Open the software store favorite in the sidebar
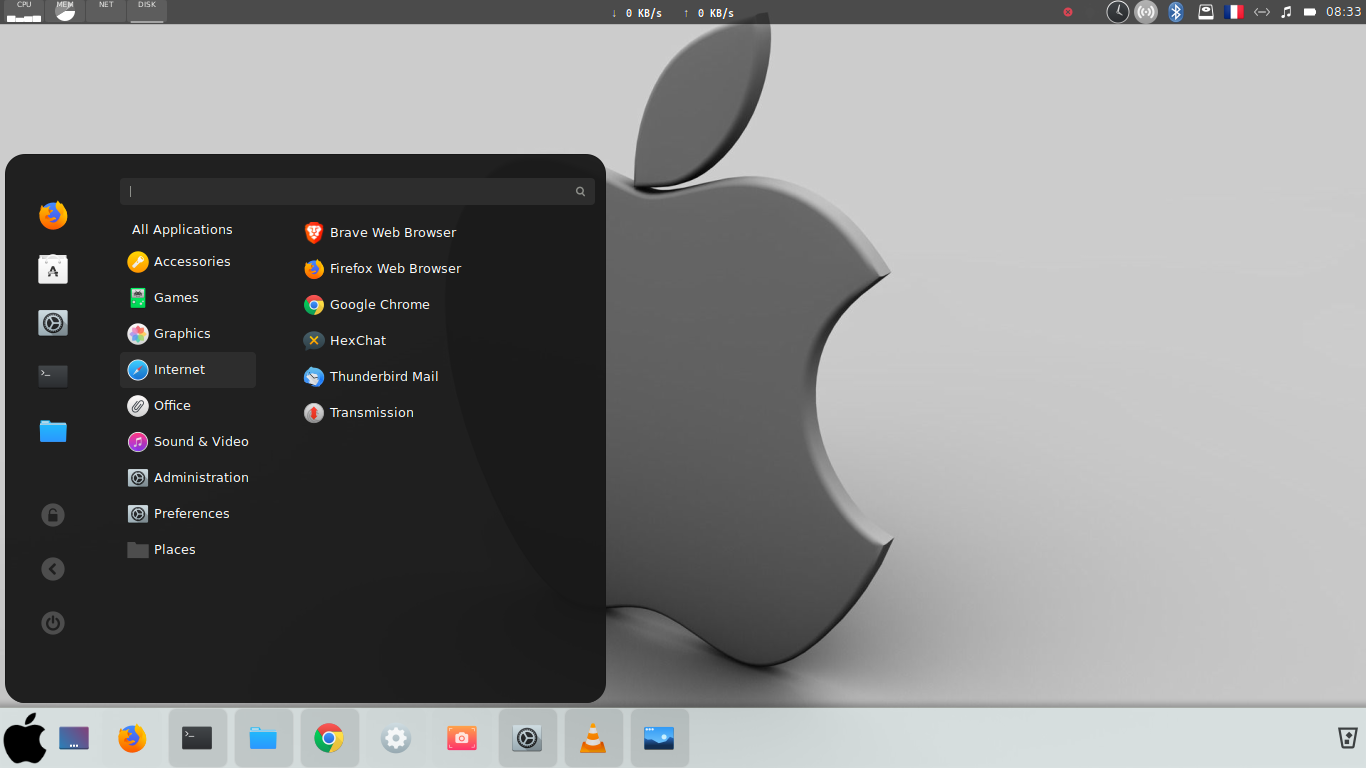The image size is (1366, 768). [53, 269]
